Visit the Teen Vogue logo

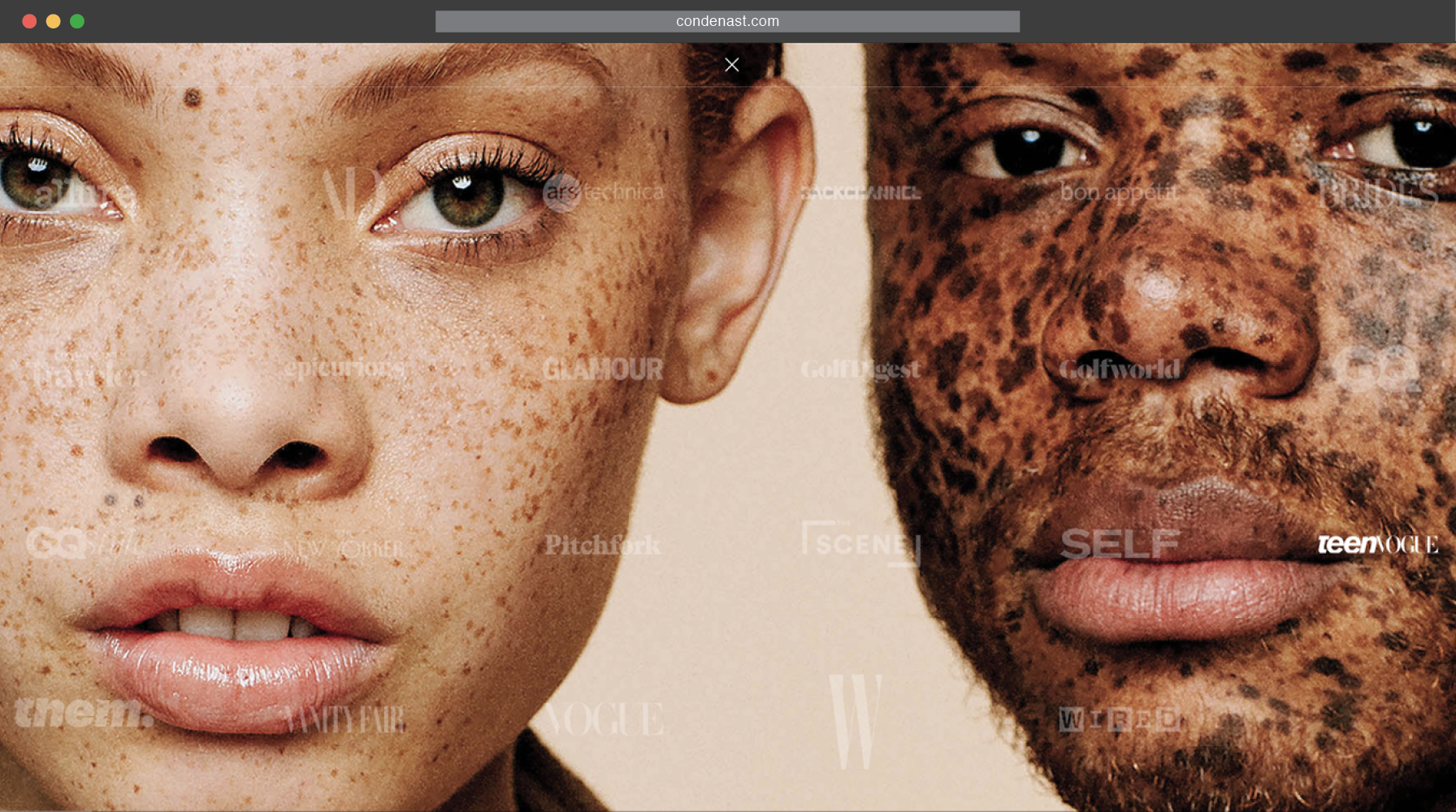(x=1378, y=544)
